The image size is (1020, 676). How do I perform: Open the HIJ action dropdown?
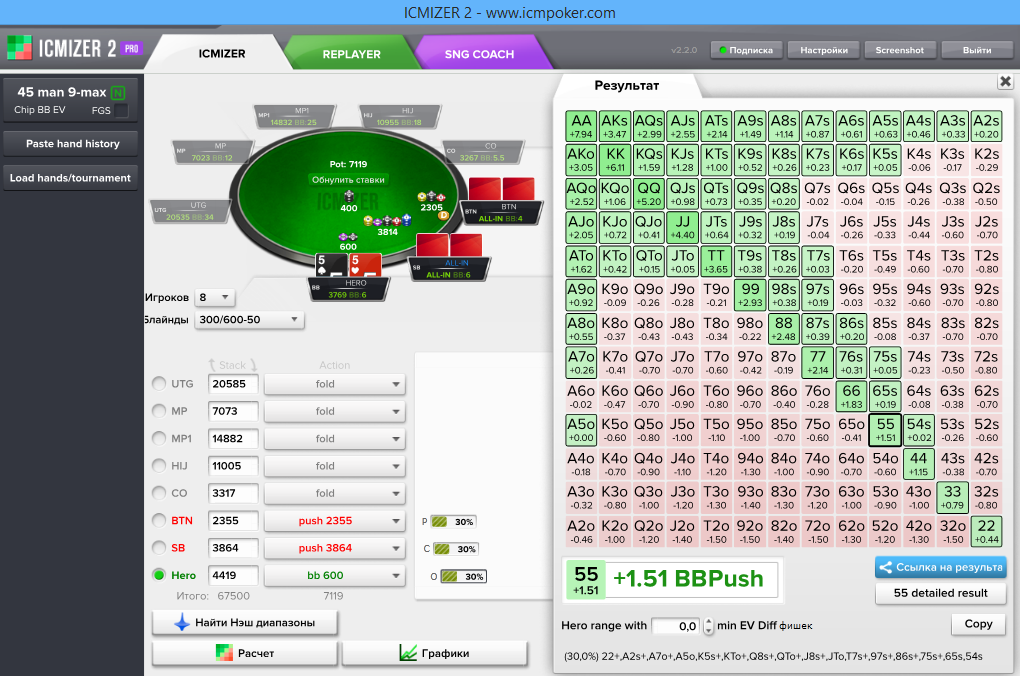pos(334,466)
